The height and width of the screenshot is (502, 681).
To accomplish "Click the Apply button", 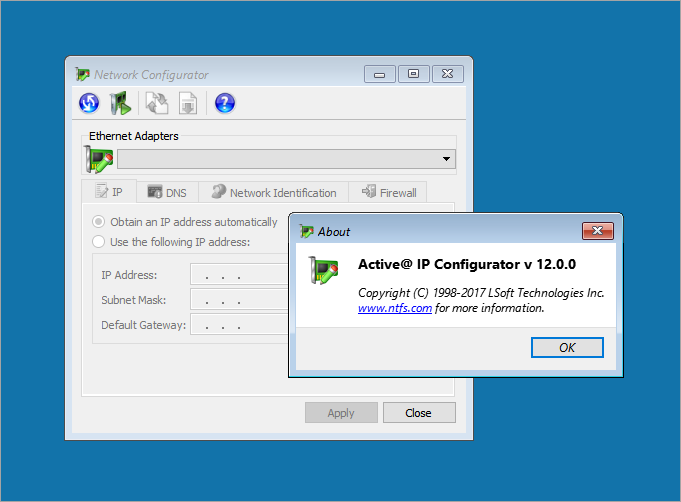I will click(x=341, y=413).
